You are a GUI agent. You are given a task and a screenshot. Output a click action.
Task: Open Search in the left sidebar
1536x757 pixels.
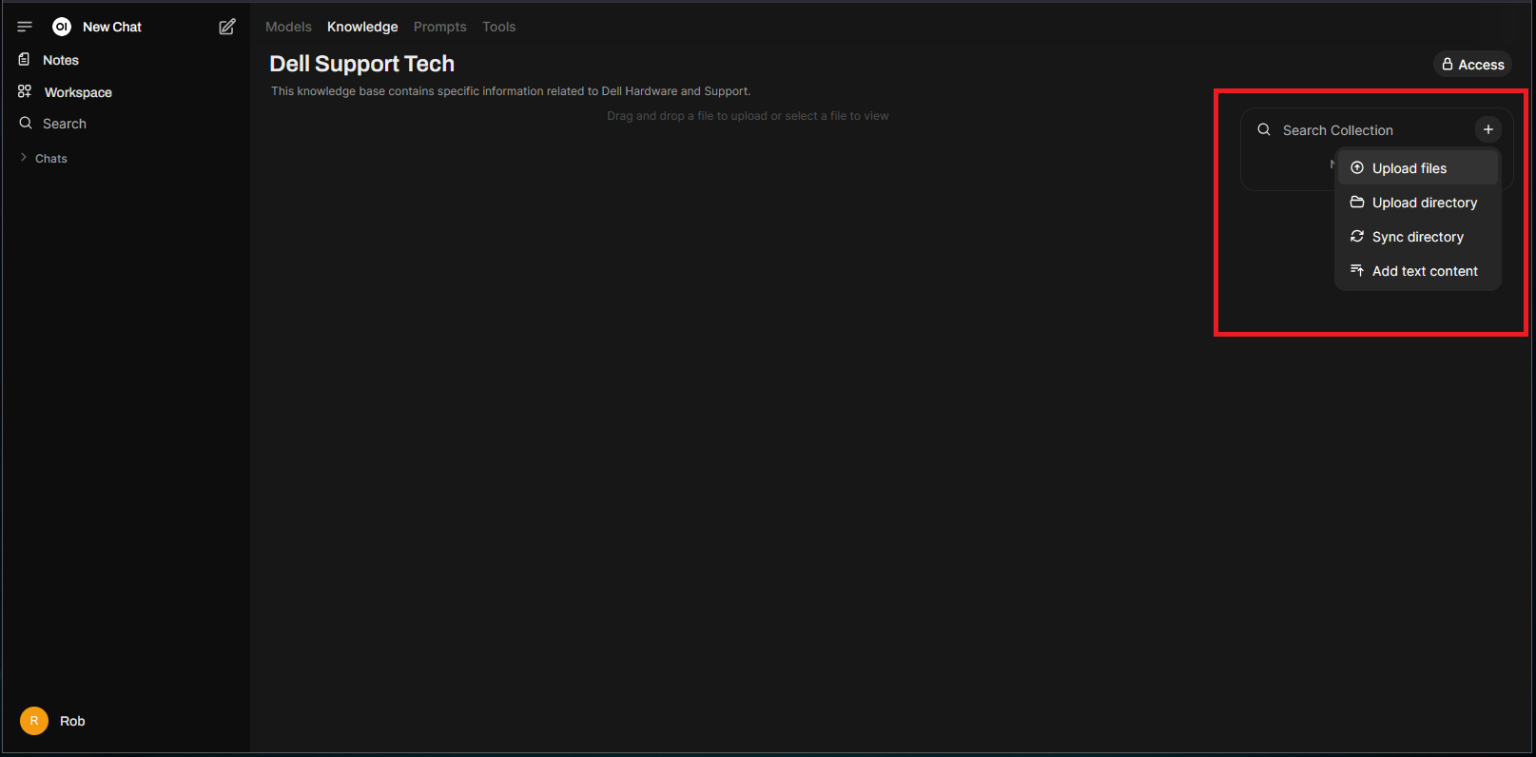pyautogui.click(x=64, y=124)
